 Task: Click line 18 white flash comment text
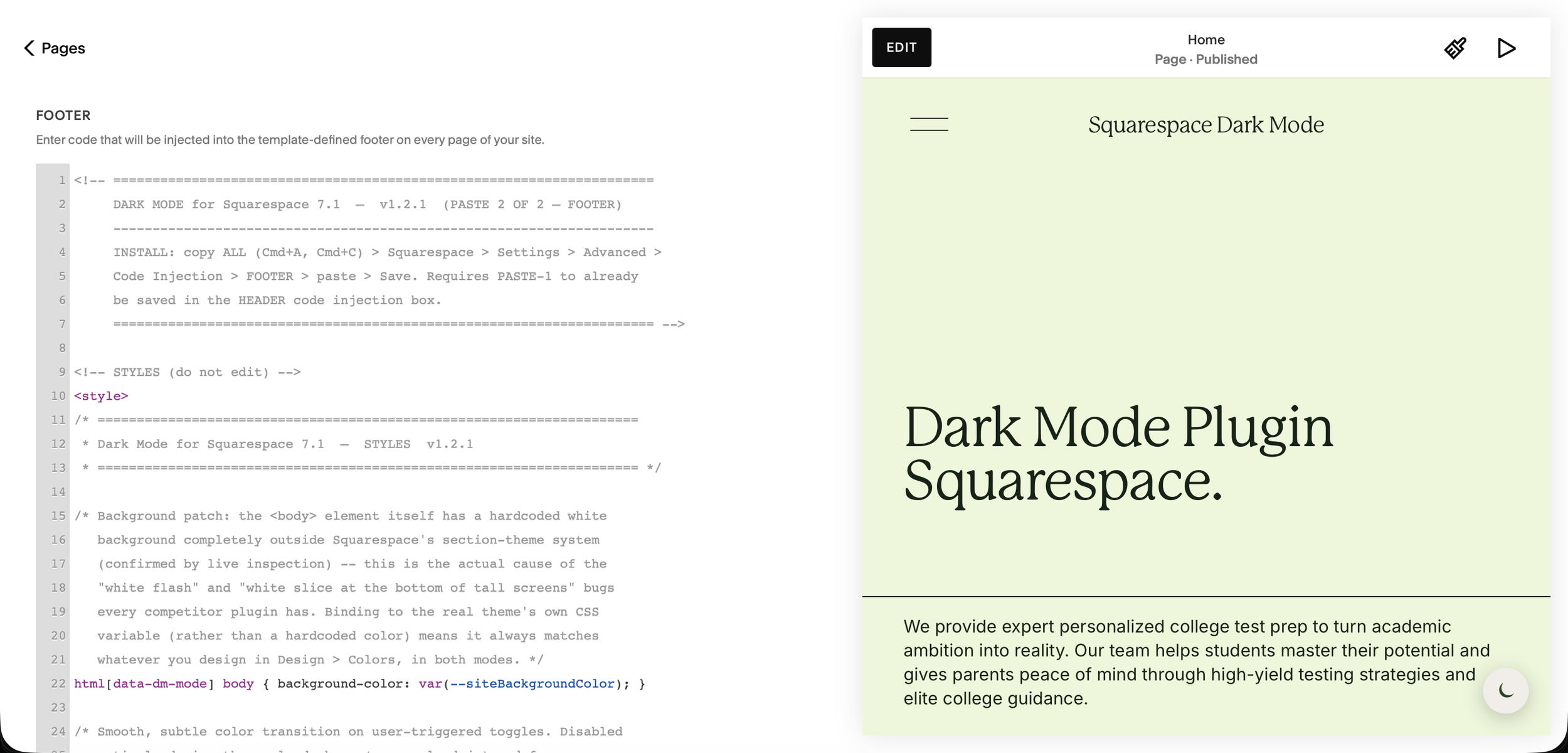tap(356, 588)
